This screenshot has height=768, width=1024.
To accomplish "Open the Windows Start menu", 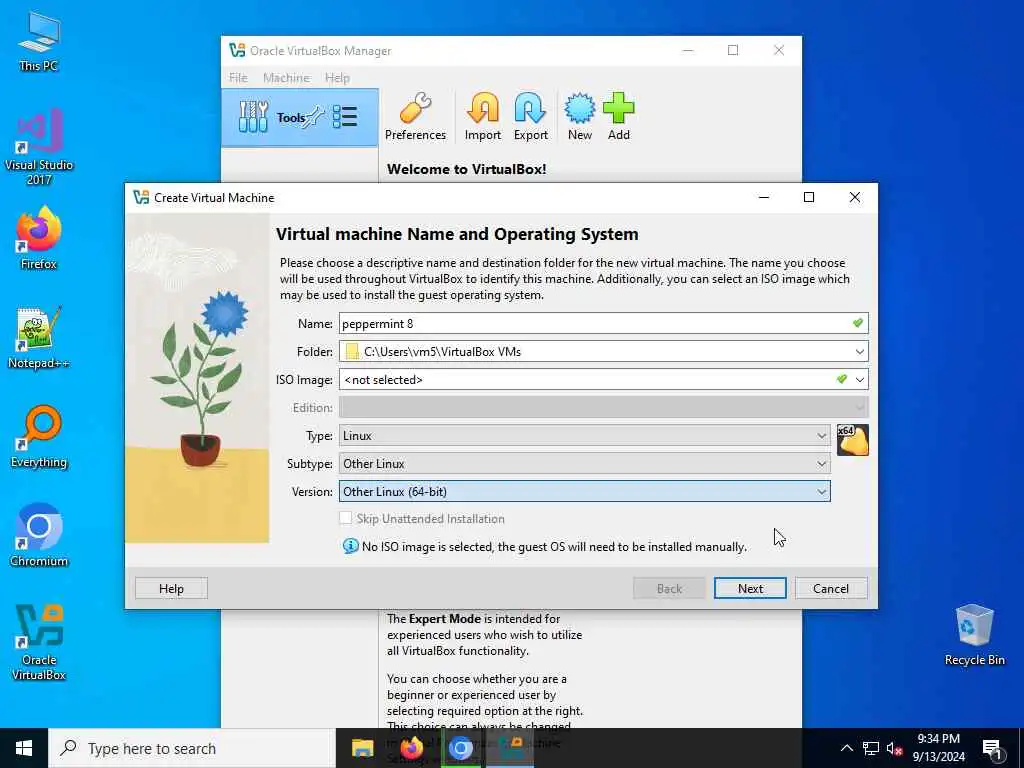I will 24,748.
